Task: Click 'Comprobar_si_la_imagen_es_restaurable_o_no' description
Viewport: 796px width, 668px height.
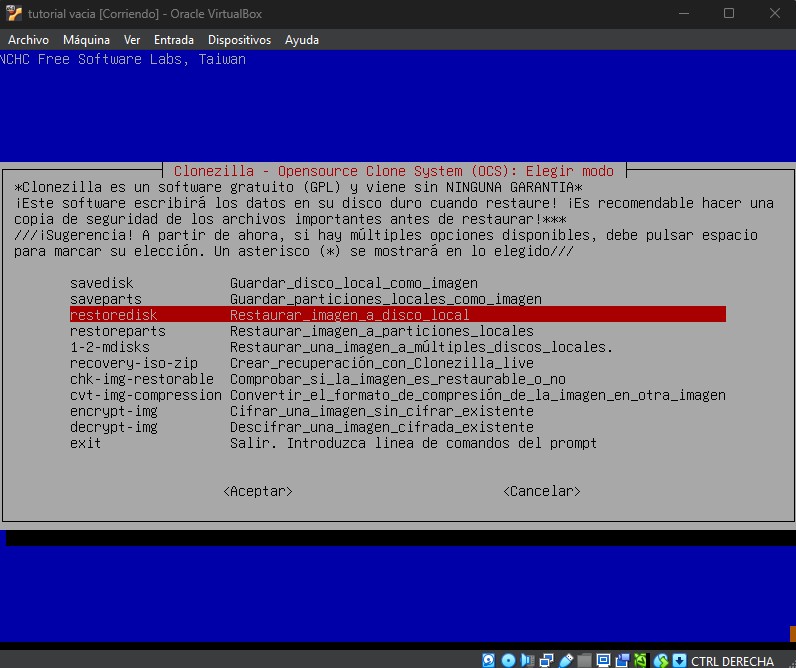Action: [x=398, y=379]
